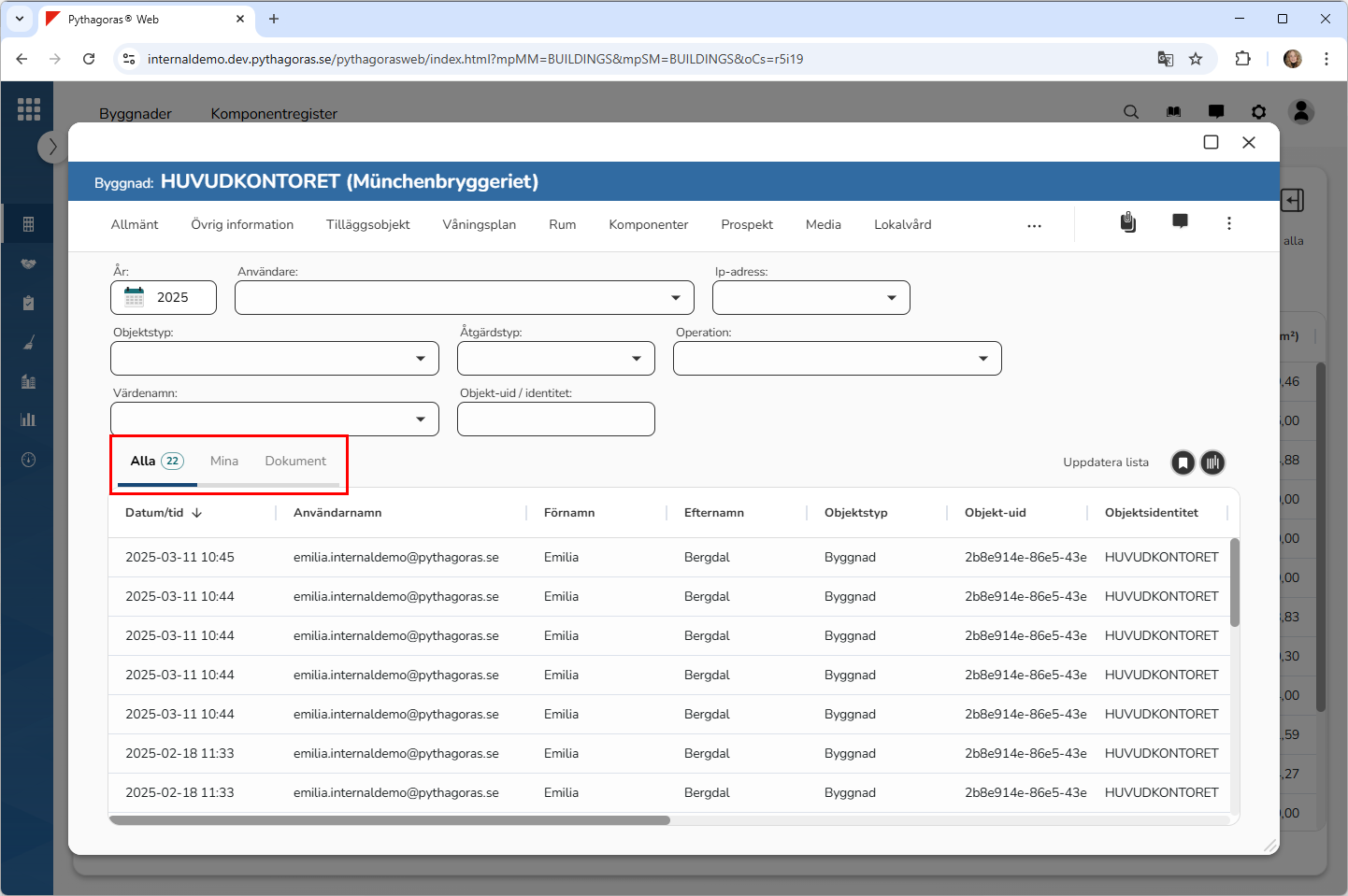Sort by Datum/tid column header

pyautogui.click(x=155, y=512)
